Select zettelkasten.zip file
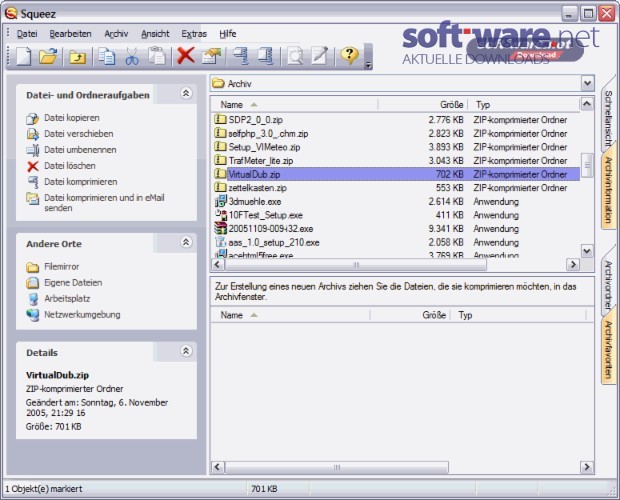Screen dimensions: 620x500 [x=257, y=188]
